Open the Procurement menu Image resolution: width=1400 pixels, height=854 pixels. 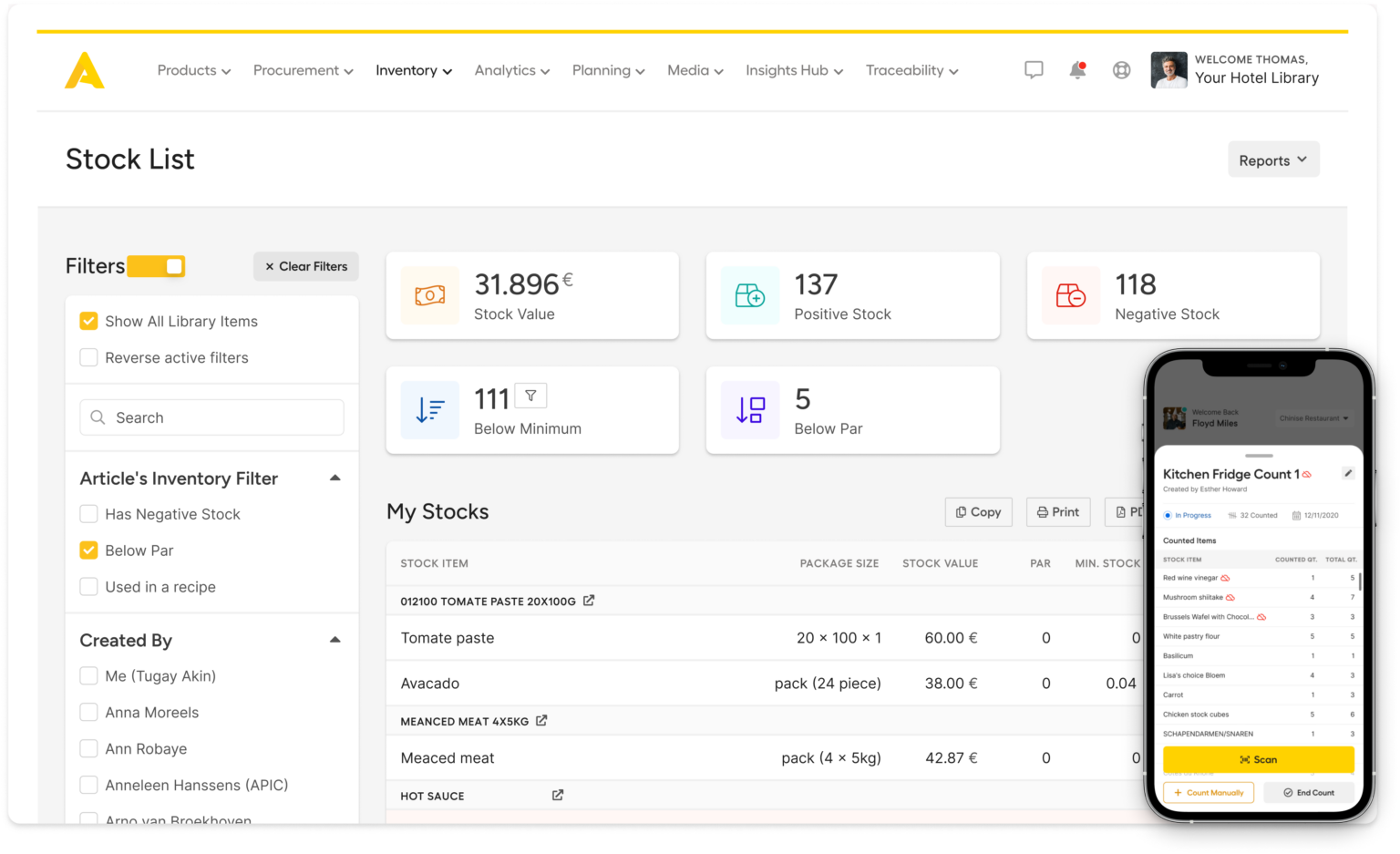click(x=304, y=70)
